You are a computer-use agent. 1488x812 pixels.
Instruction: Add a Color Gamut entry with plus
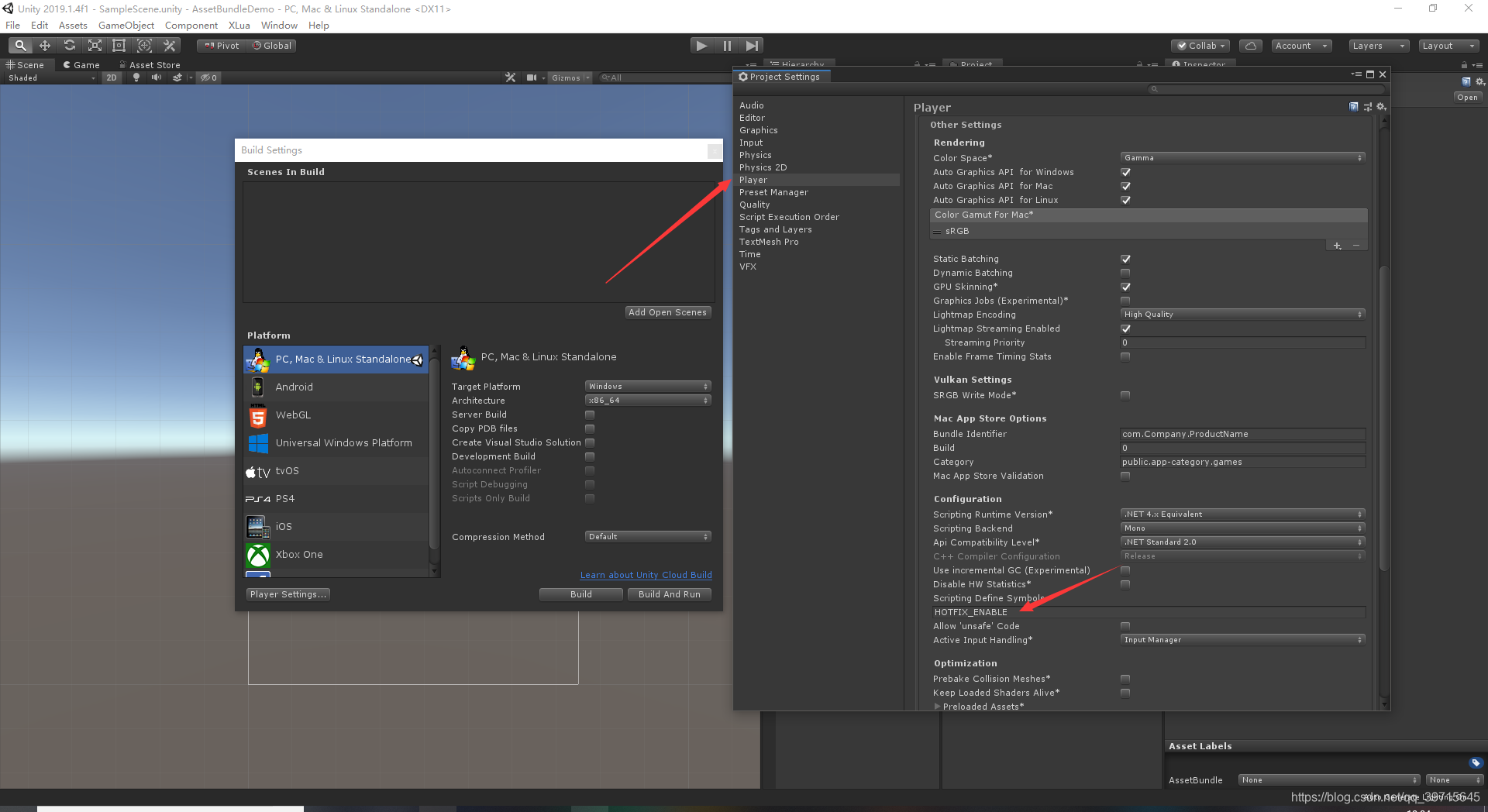click(1338, 246)
